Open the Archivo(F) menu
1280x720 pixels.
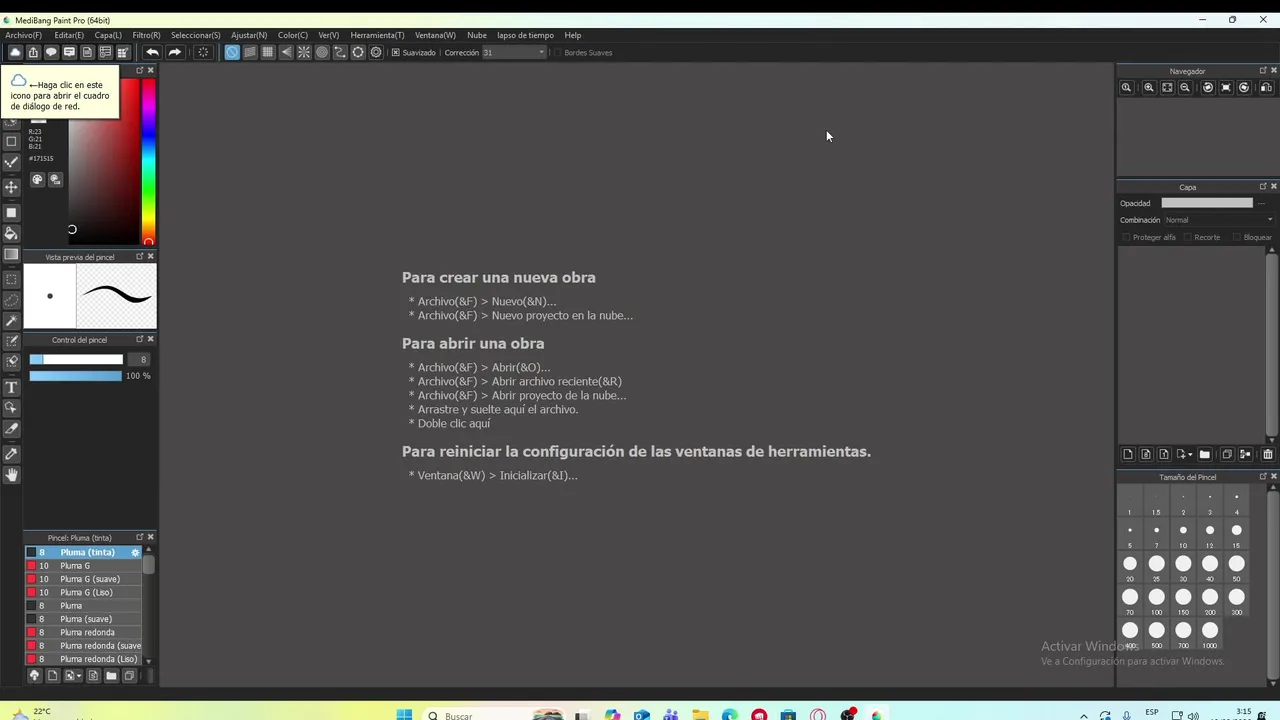(23, 35)
